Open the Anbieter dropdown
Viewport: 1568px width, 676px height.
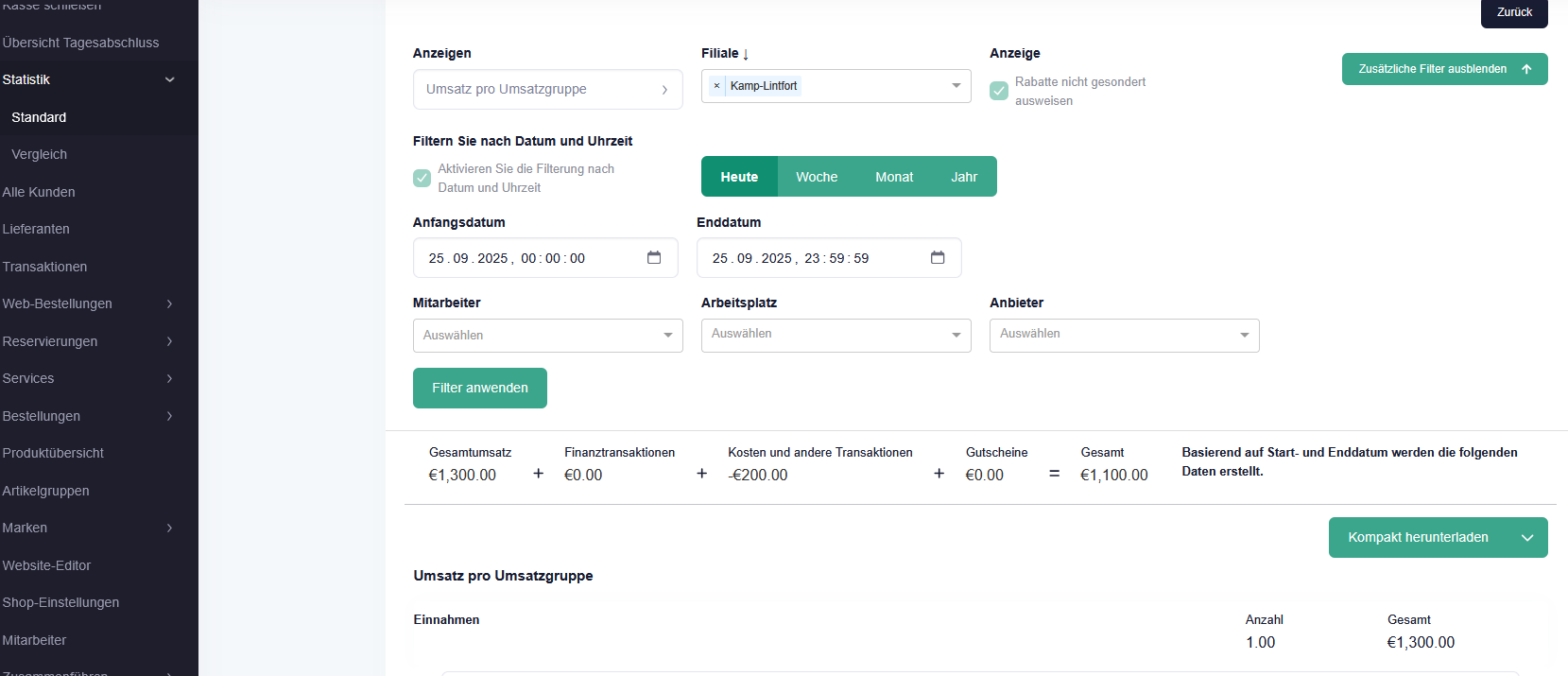[x=1124, y=335]
